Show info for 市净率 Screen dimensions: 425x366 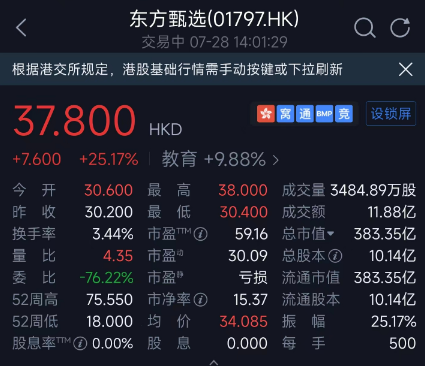(x=200, y=300)
